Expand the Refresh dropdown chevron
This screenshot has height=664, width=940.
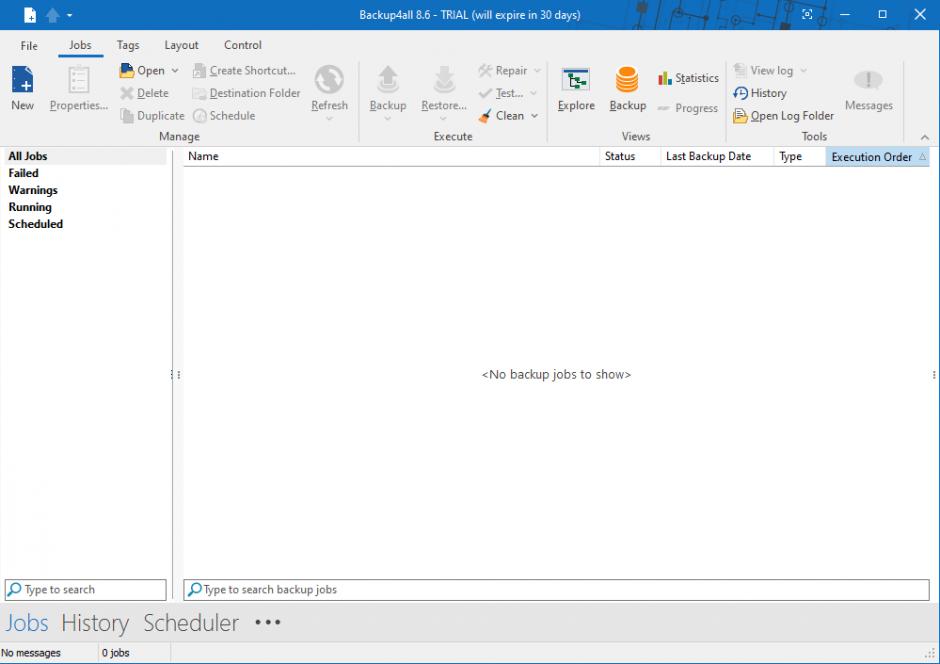point(329,119)
